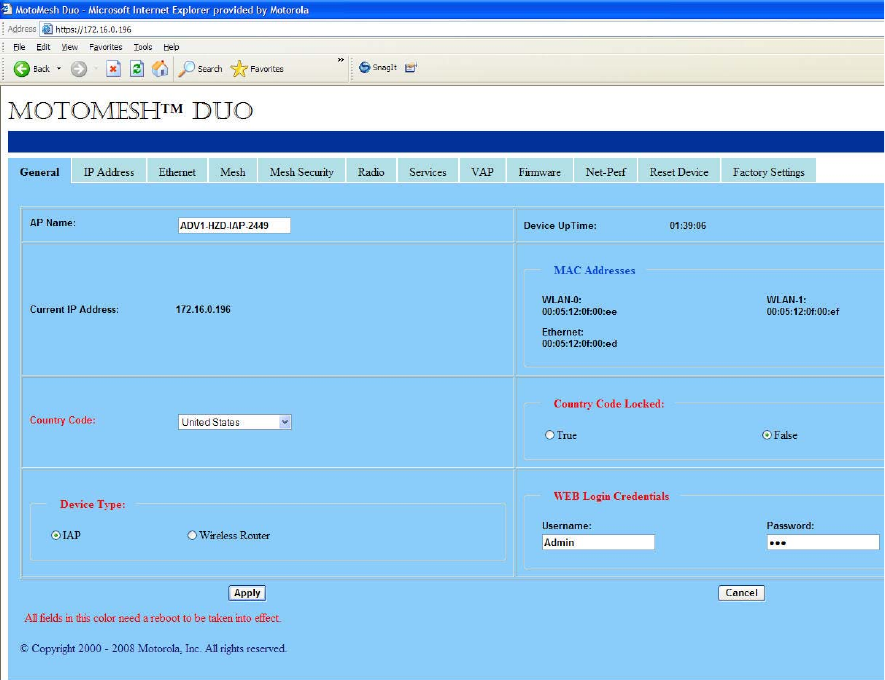Open the Back button history dropdown arrow
The height and width of the screenshot is (680, 885).
click(x=59, y=69)
